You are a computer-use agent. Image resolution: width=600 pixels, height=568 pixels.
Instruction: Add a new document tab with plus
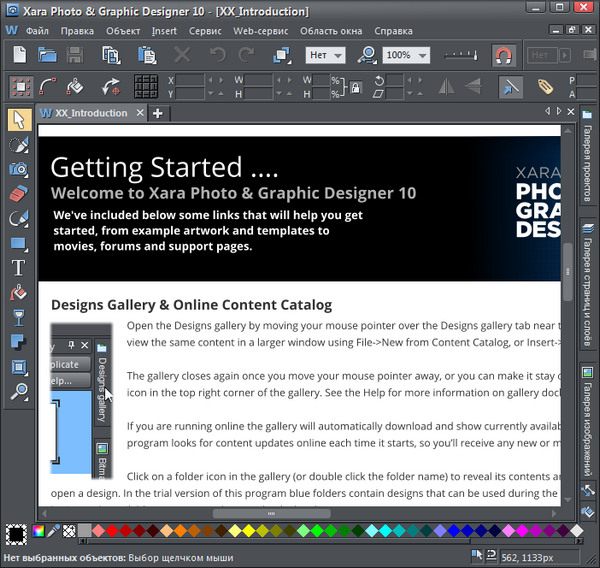(157, 113)
